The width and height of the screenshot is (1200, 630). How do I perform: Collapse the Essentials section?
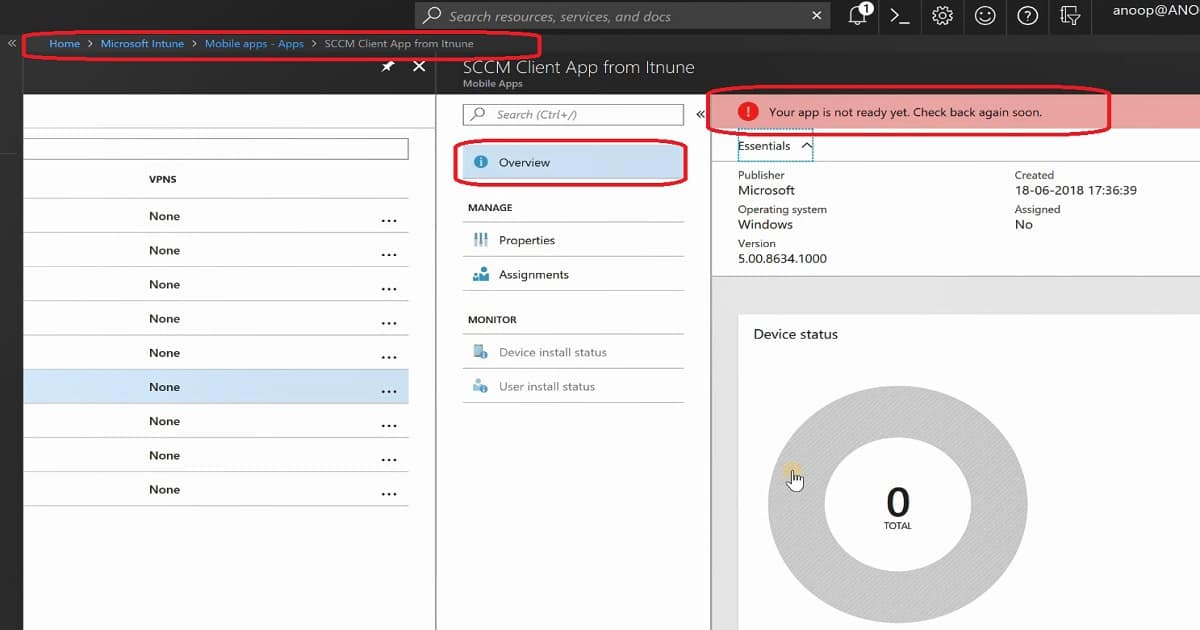pyautogui.click(x=775, y=146)
